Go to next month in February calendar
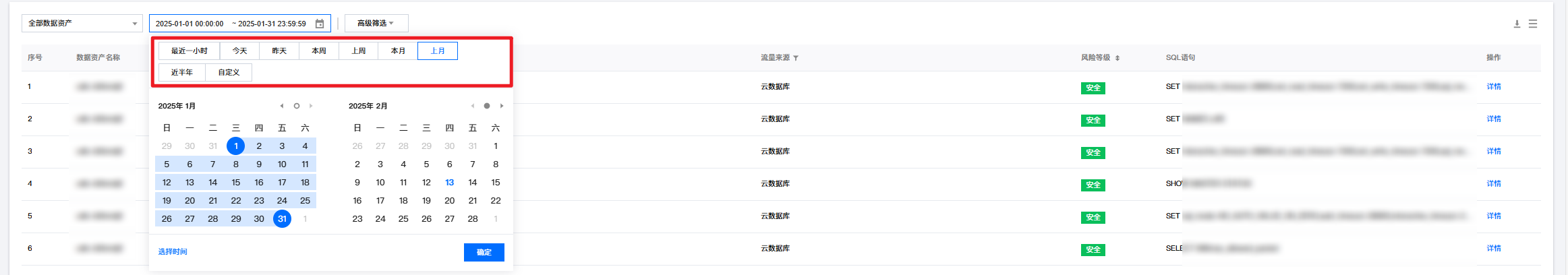Screen dimensions: 1568x275 tap(502, 106)
